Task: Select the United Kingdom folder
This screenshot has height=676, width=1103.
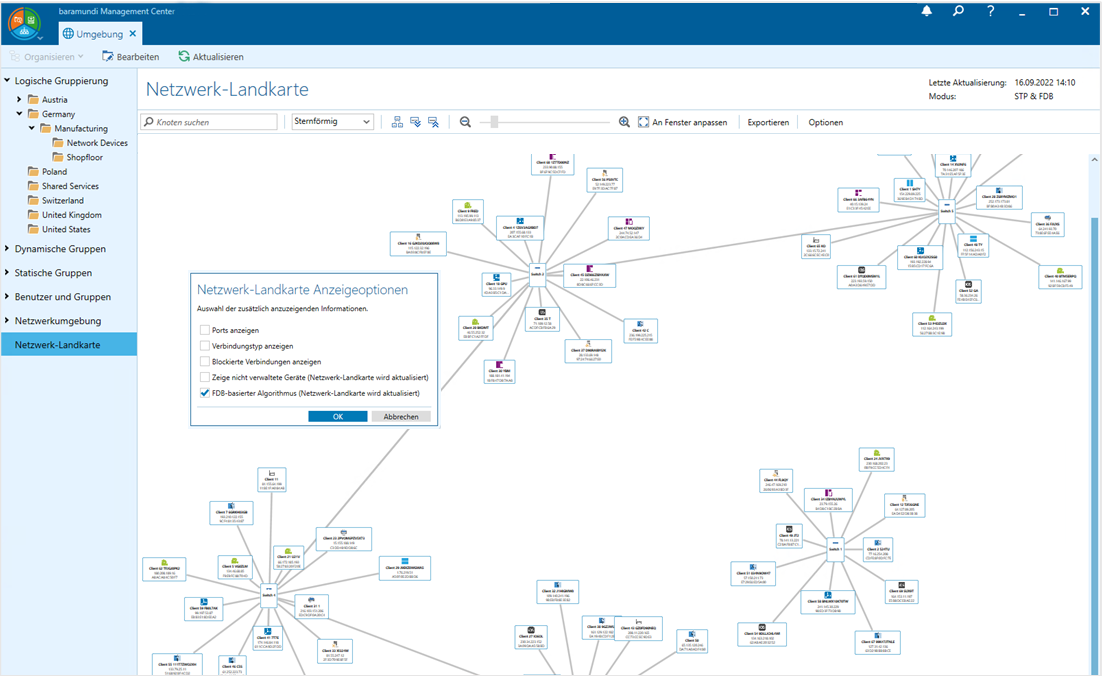Action: click(64, 215)
